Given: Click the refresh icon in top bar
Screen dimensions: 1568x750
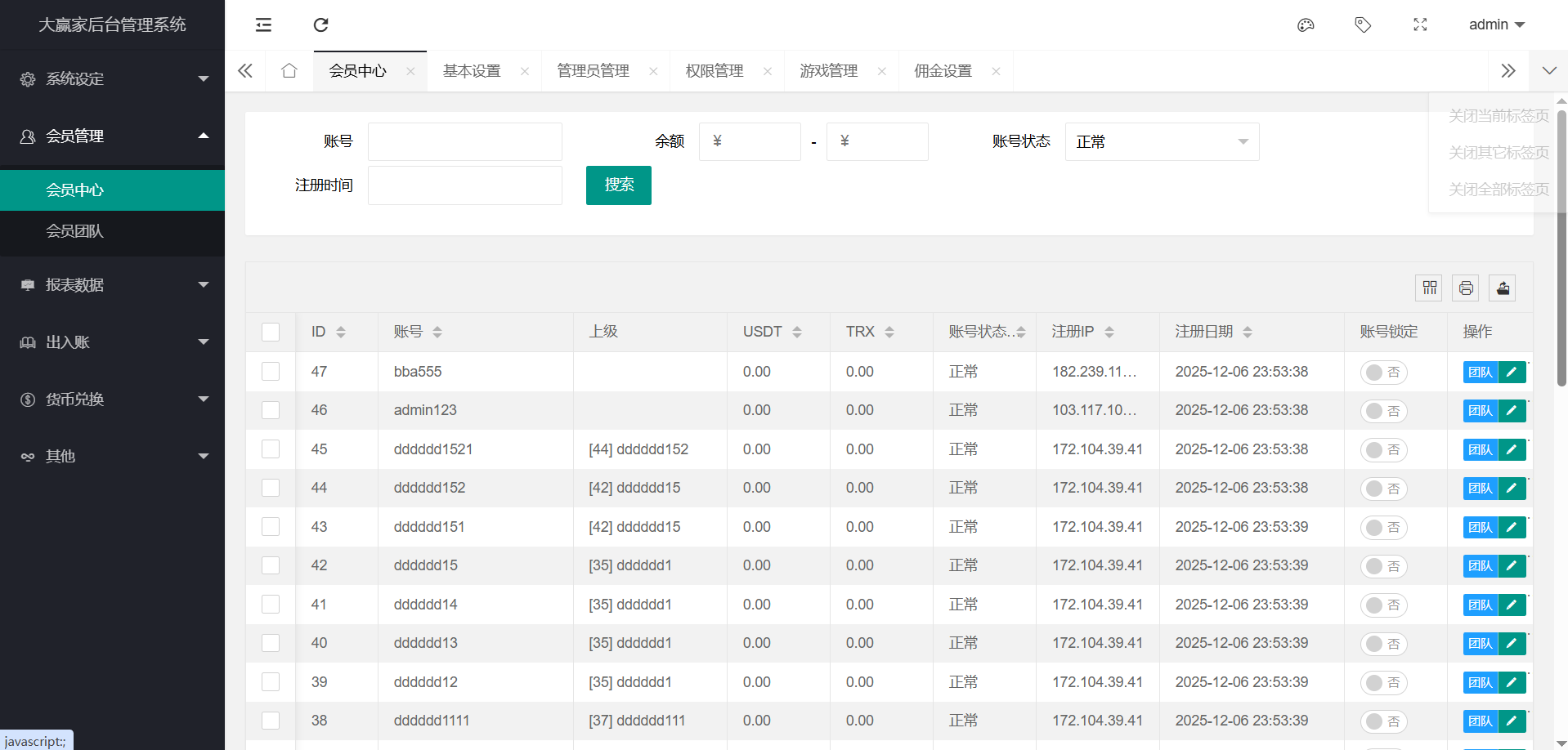Looking at the screenshot, I should coord(320,25).
